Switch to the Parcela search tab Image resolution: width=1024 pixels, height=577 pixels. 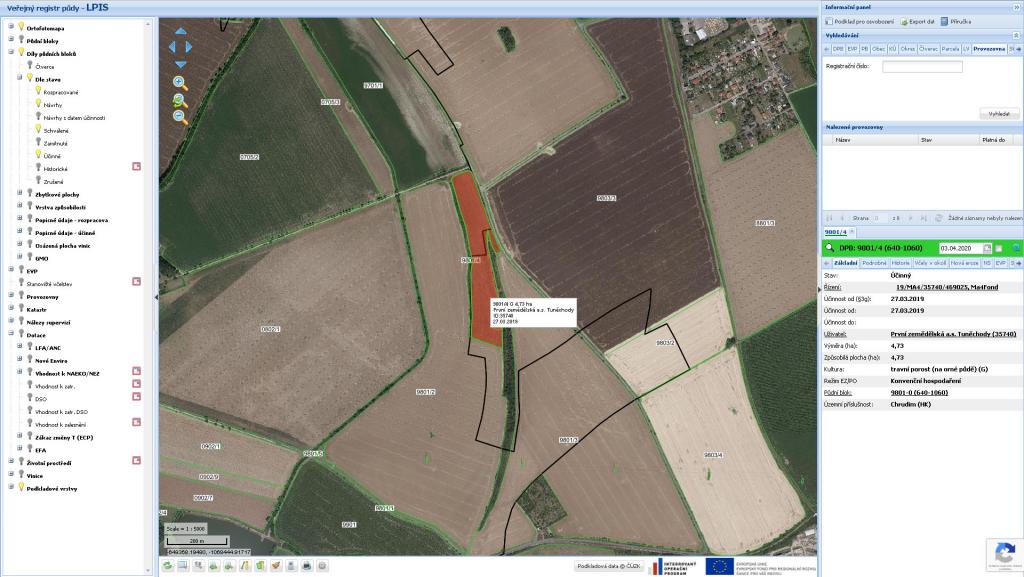[950, 48]
